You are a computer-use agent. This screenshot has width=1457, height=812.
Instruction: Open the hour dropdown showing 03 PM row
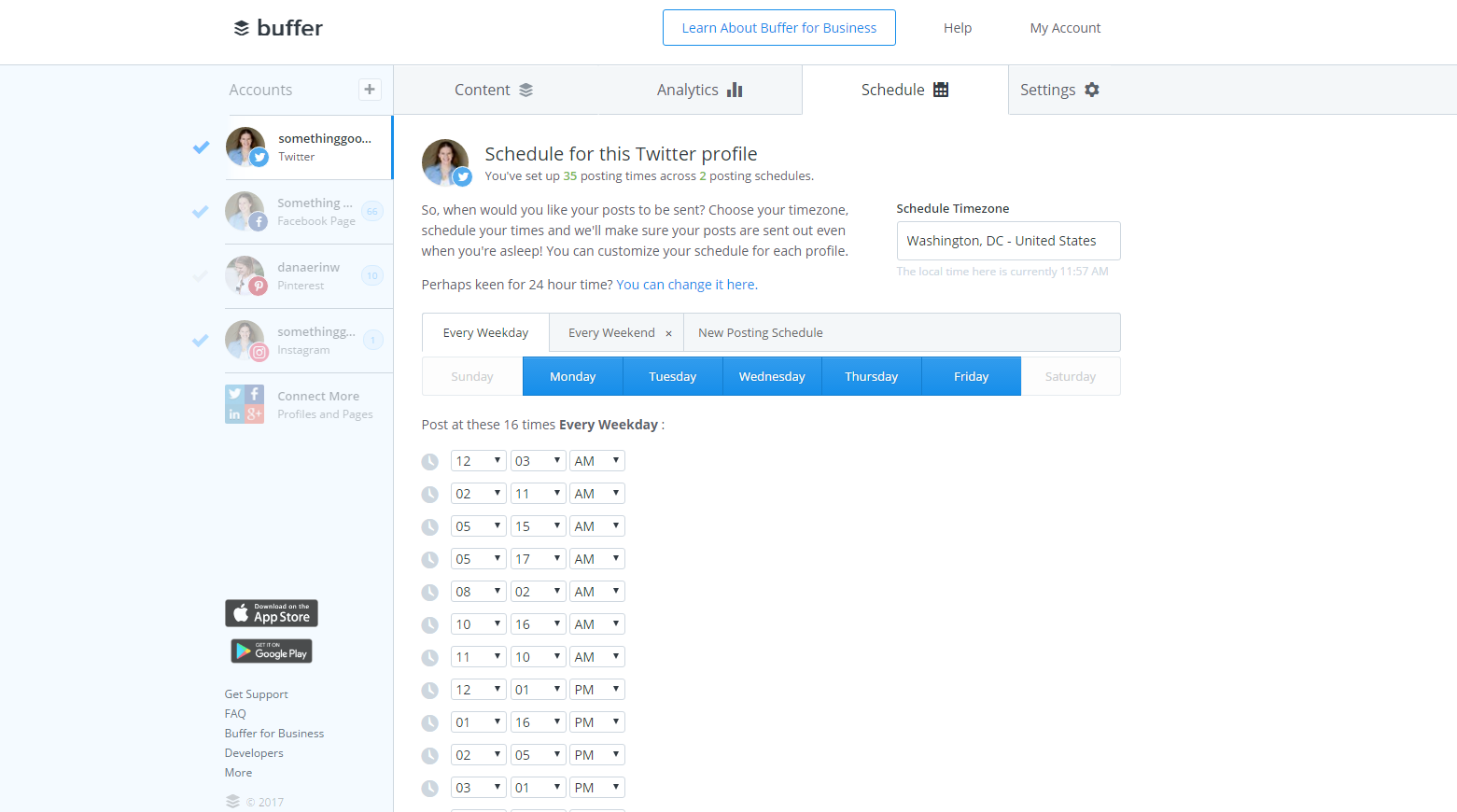(478, 788)
